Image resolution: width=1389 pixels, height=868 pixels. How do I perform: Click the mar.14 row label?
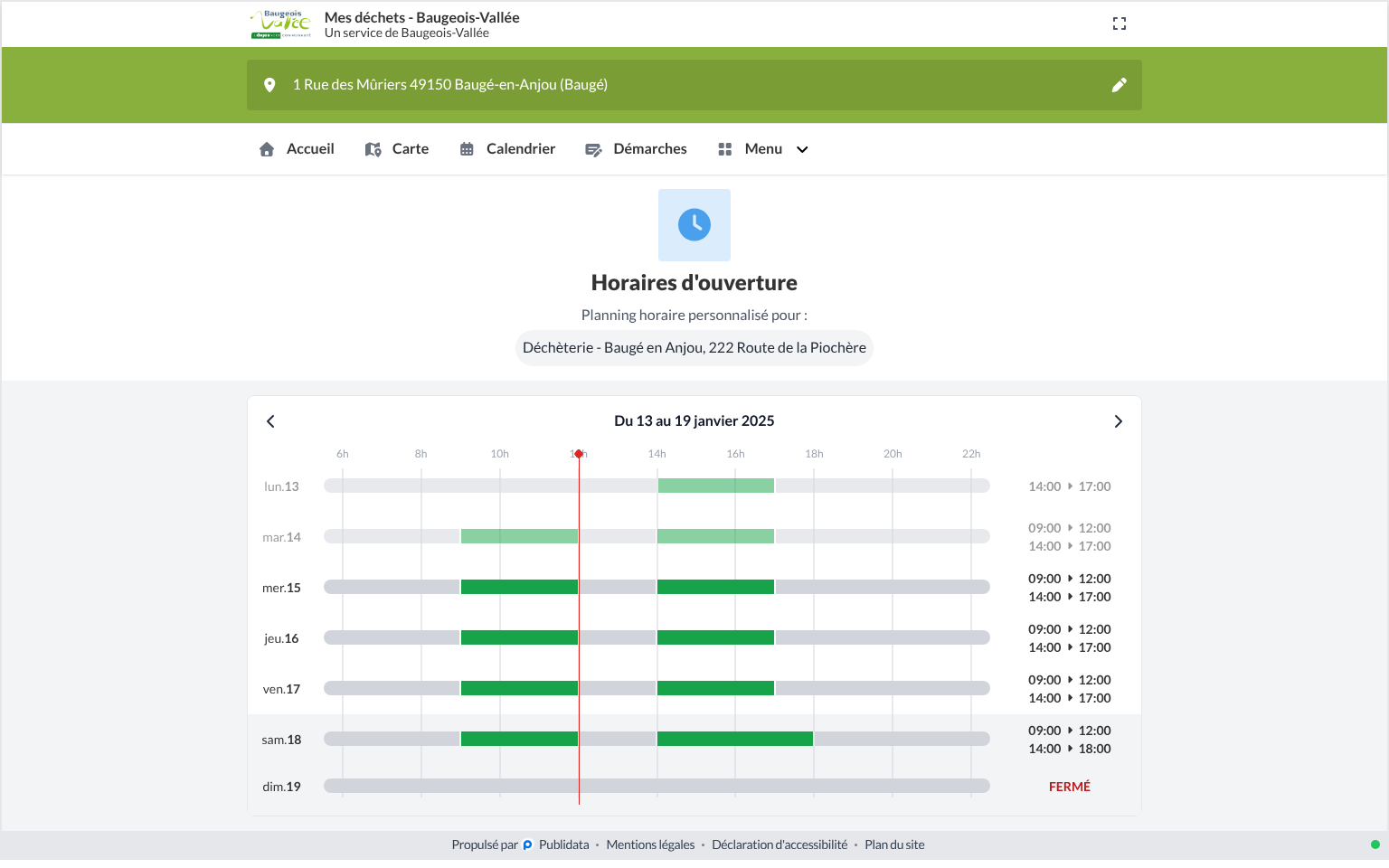pos(281,537)
